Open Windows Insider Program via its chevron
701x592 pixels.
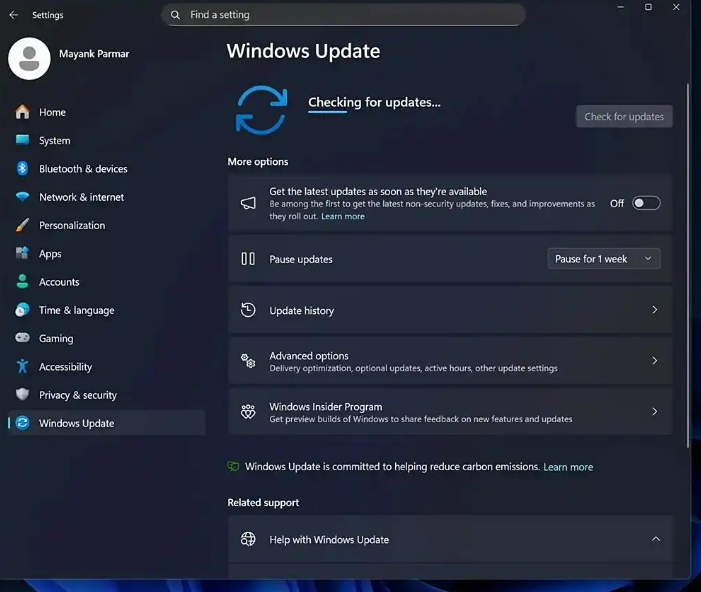click(655, 411)
